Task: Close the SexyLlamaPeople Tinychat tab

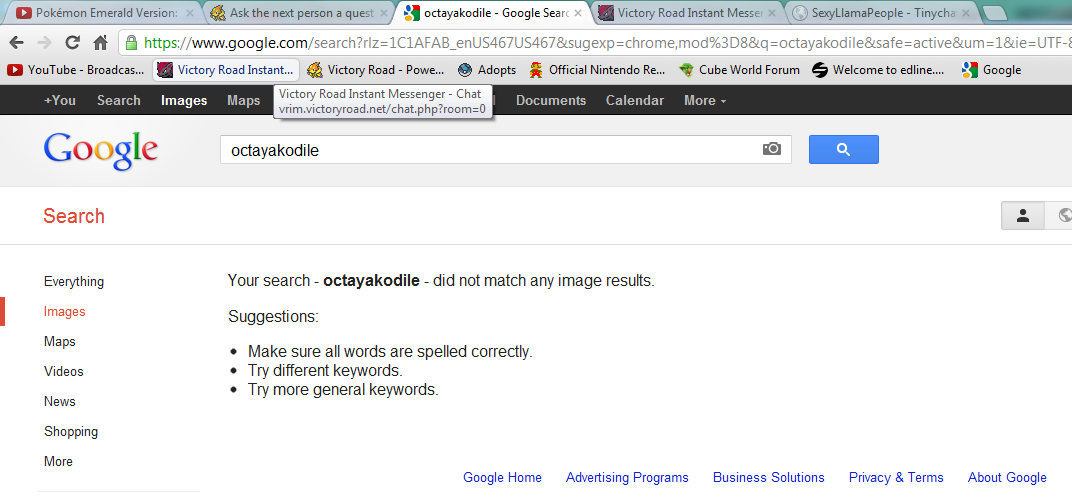Action: [x=968, y=13]
